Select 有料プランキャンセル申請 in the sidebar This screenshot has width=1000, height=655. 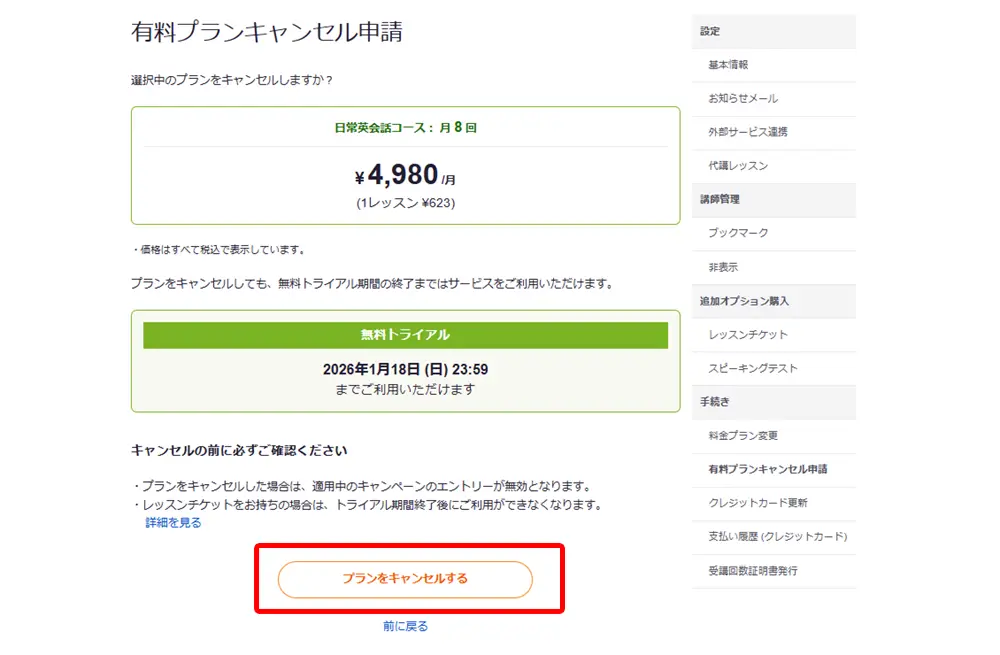pyautogui.click(x=767, y=469)
